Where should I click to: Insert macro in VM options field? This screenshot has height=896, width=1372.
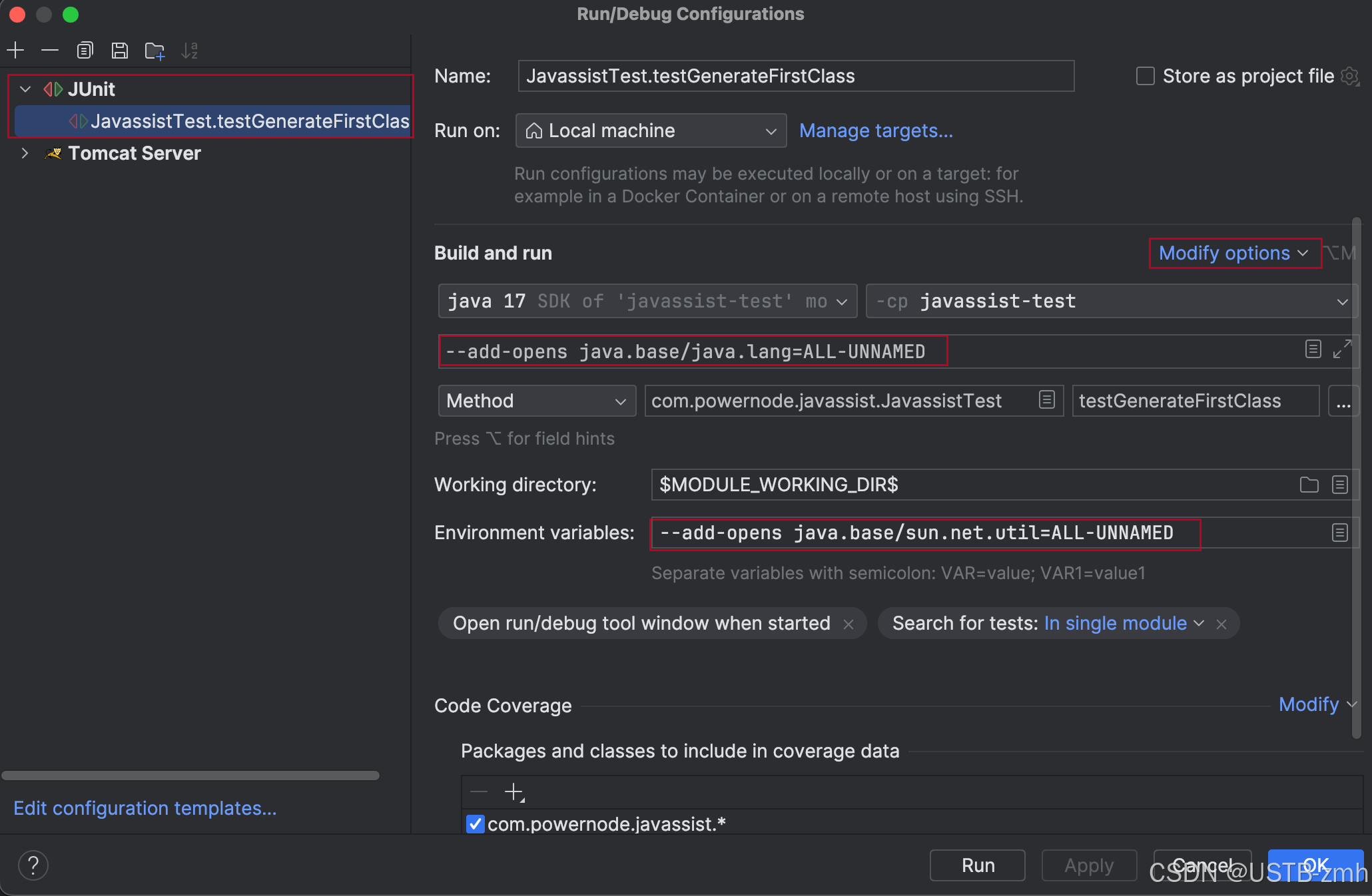click(x=1313, y=349)
